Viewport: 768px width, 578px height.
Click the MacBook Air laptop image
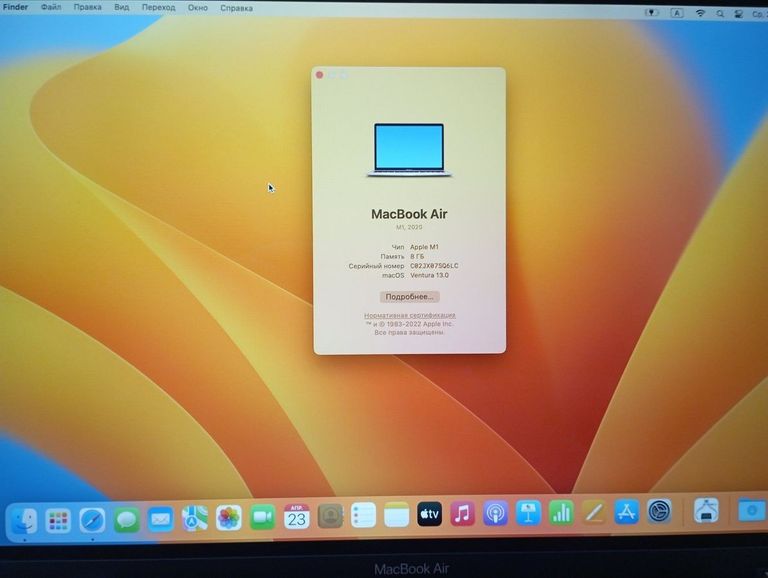(409, 150)
